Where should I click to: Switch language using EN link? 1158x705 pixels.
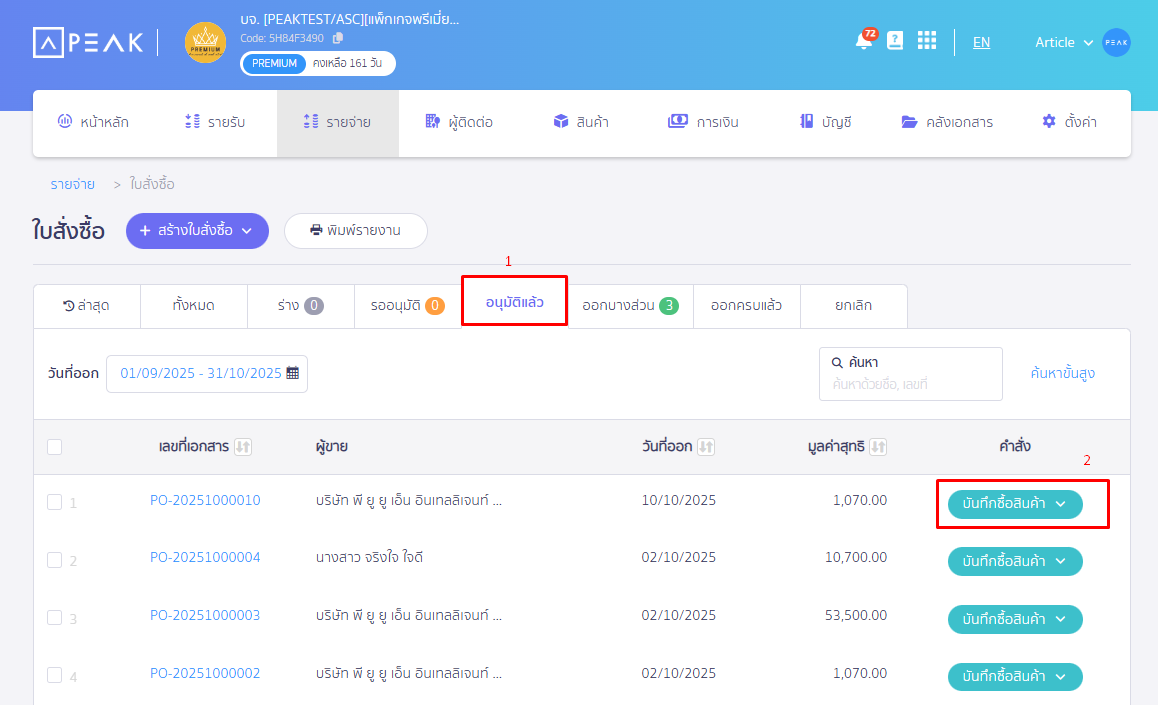coord(981,42)
